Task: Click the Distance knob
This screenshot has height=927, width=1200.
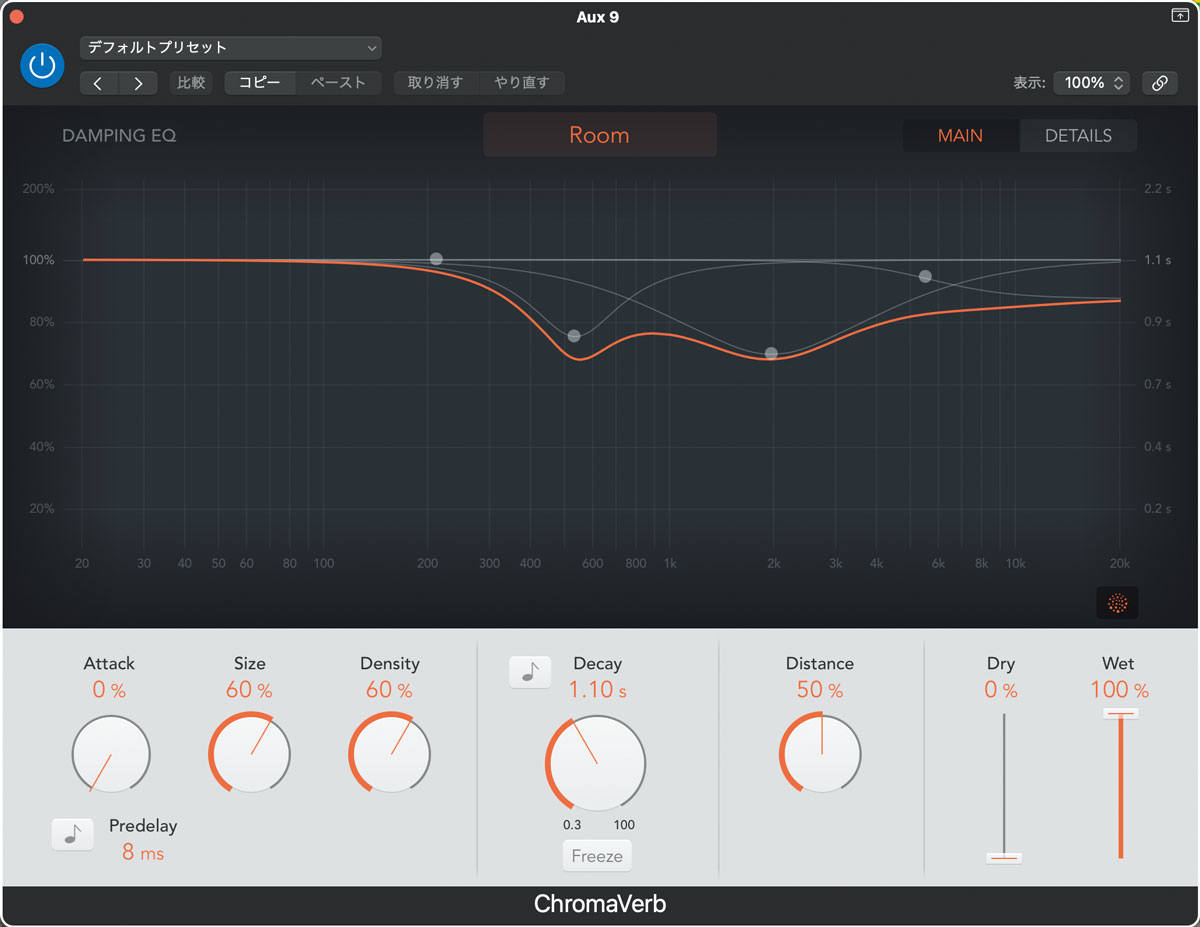Action: click(x=820, y=753)
